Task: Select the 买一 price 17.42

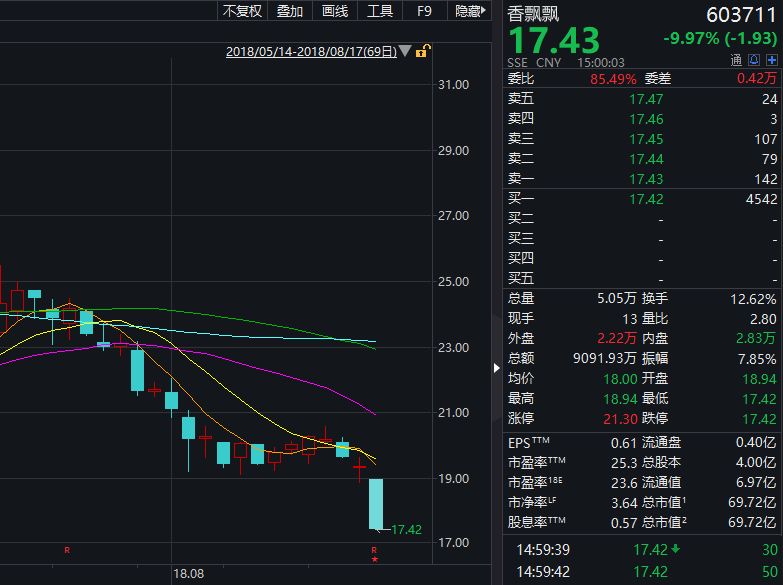Action: (646, 199)
